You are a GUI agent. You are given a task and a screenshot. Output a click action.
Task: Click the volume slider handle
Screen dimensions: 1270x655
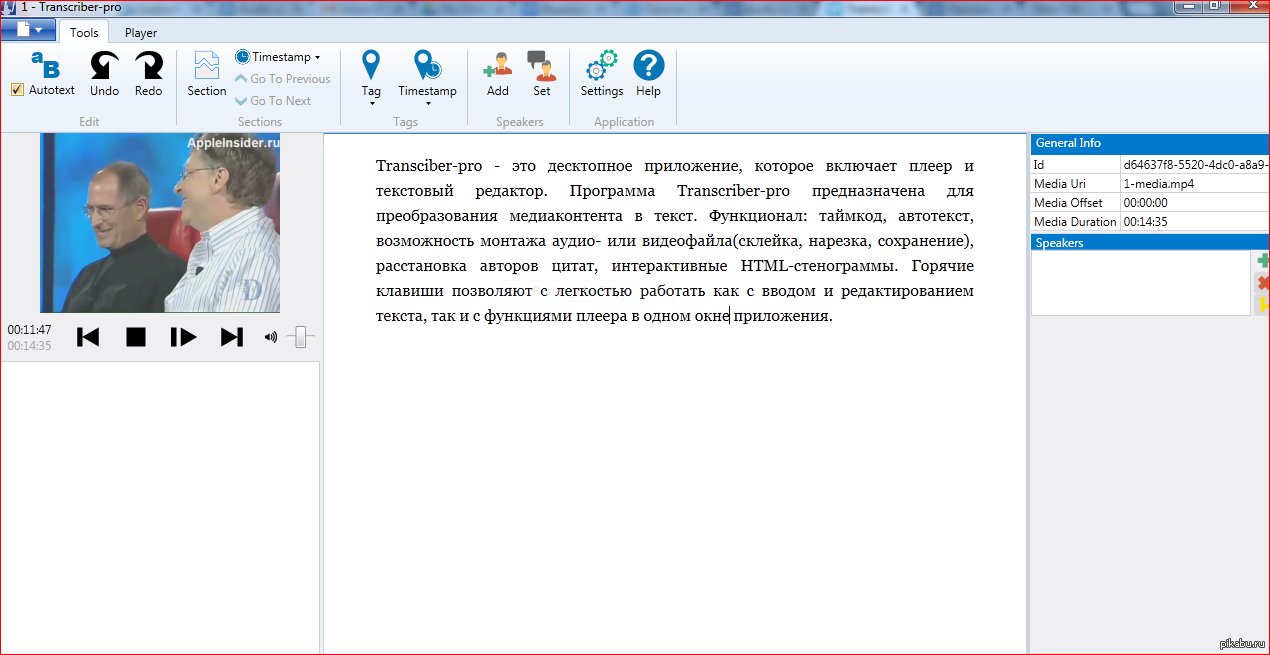tap(300, 338)
